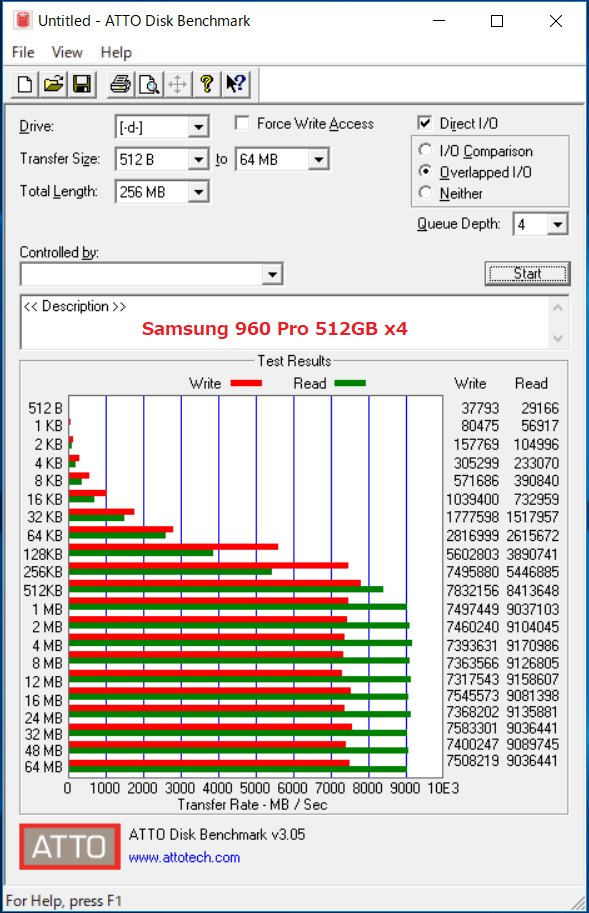Screen dimensions: 589x913
Task: Uncheck the Direct I/O checkbox
Action: (x=425, y=123)
